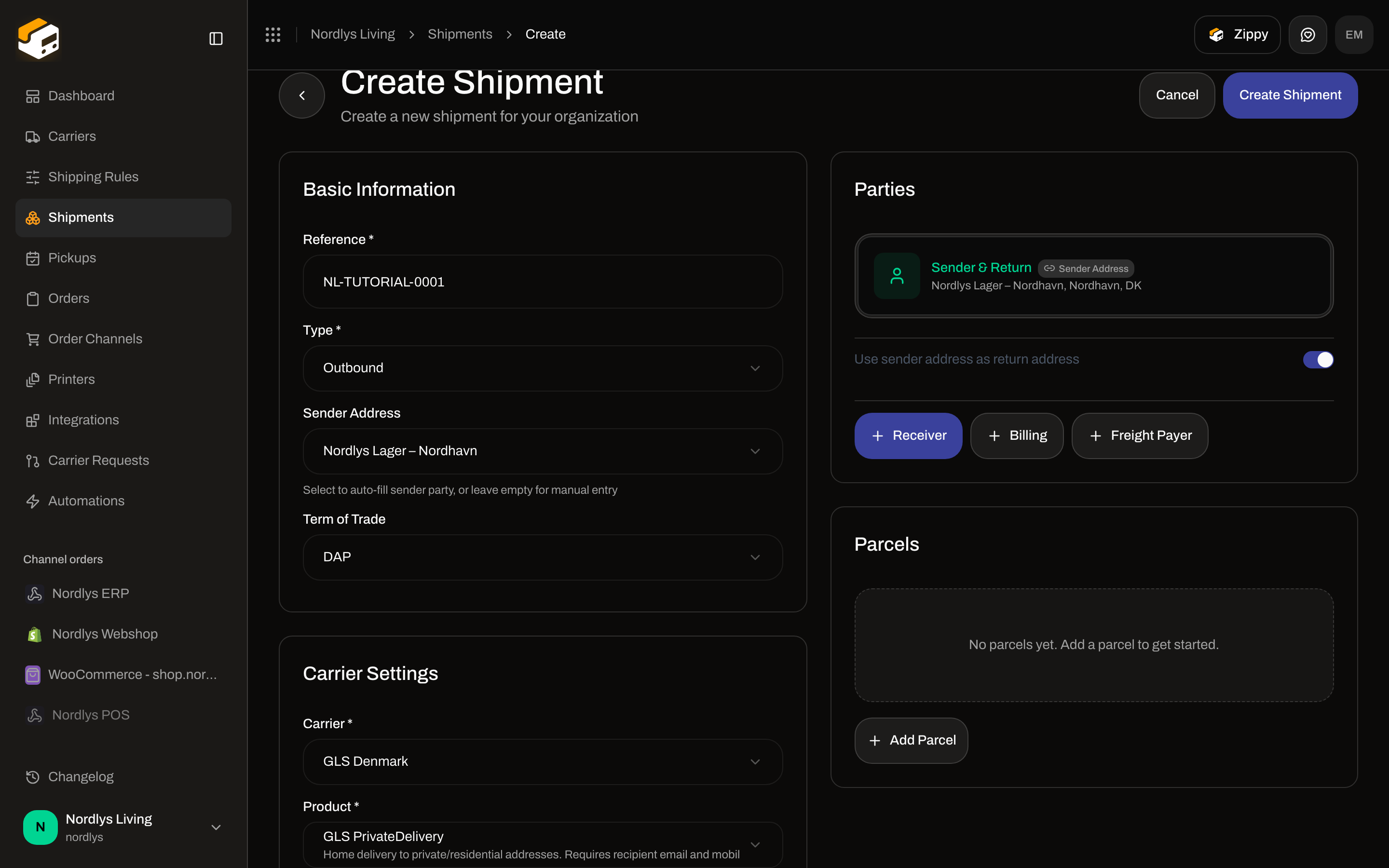Viewport: 1389px width, 868px height.
Task: Click the Sender Address badge in Parties
Action: [1086, 269]
